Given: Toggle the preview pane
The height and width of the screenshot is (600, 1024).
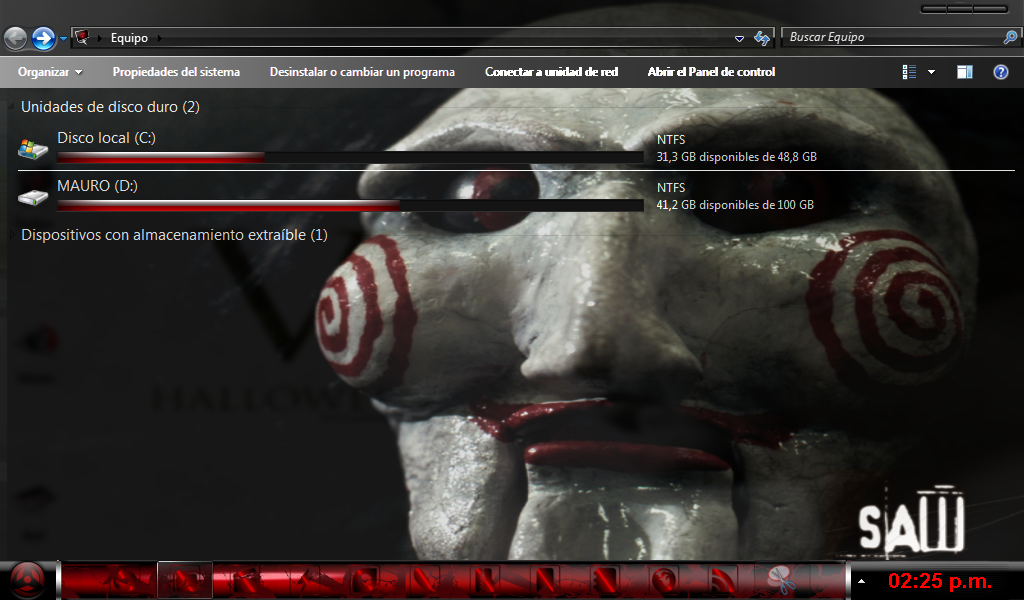Looking at the screenshot, I should point(965,72).
